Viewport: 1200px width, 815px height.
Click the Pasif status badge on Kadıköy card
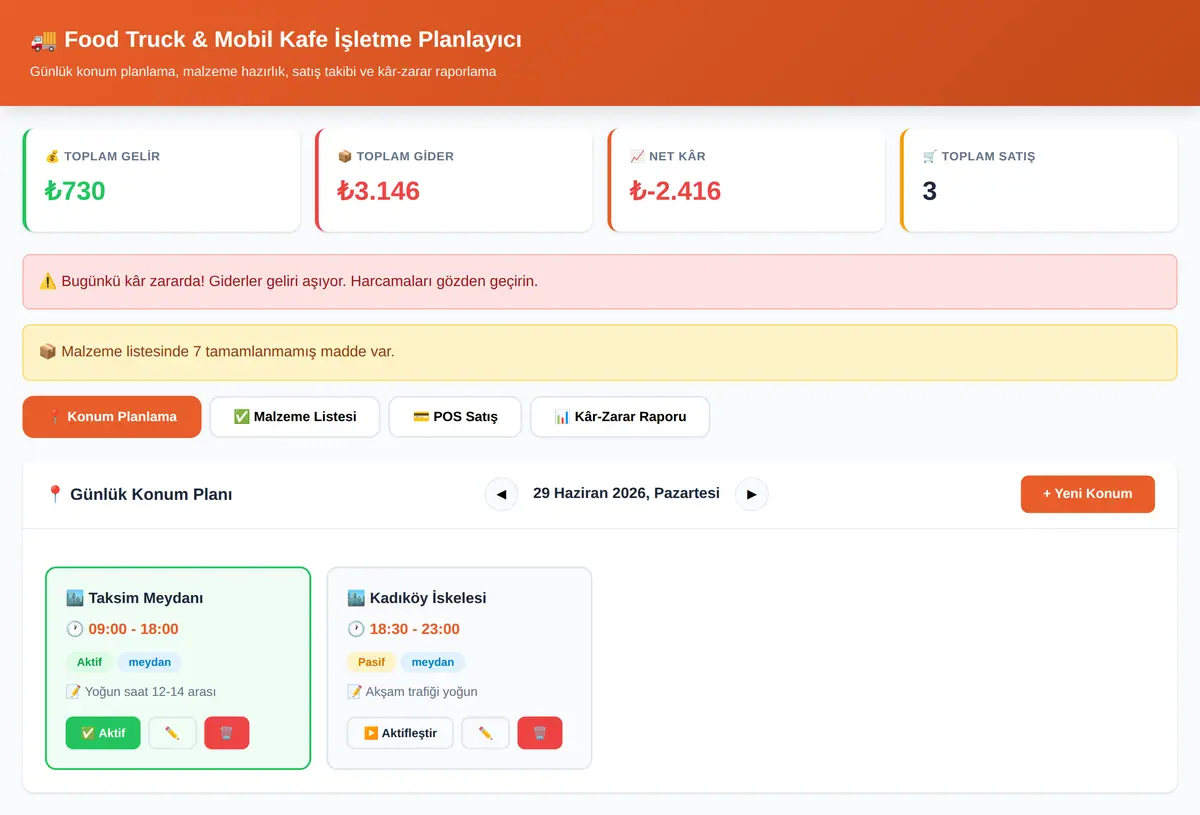371,662
